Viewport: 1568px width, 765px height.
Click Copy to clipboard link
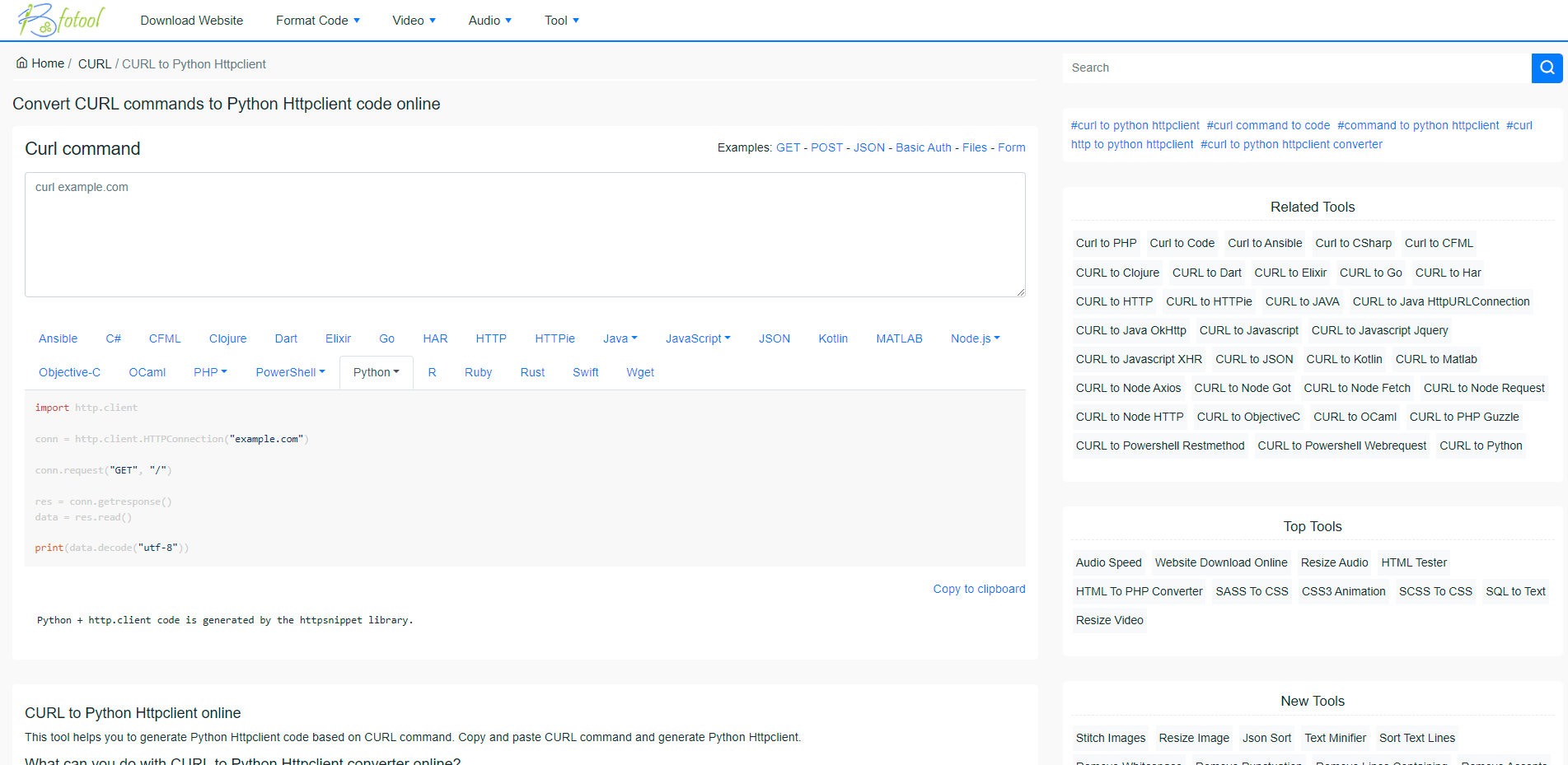coord(979,589)
